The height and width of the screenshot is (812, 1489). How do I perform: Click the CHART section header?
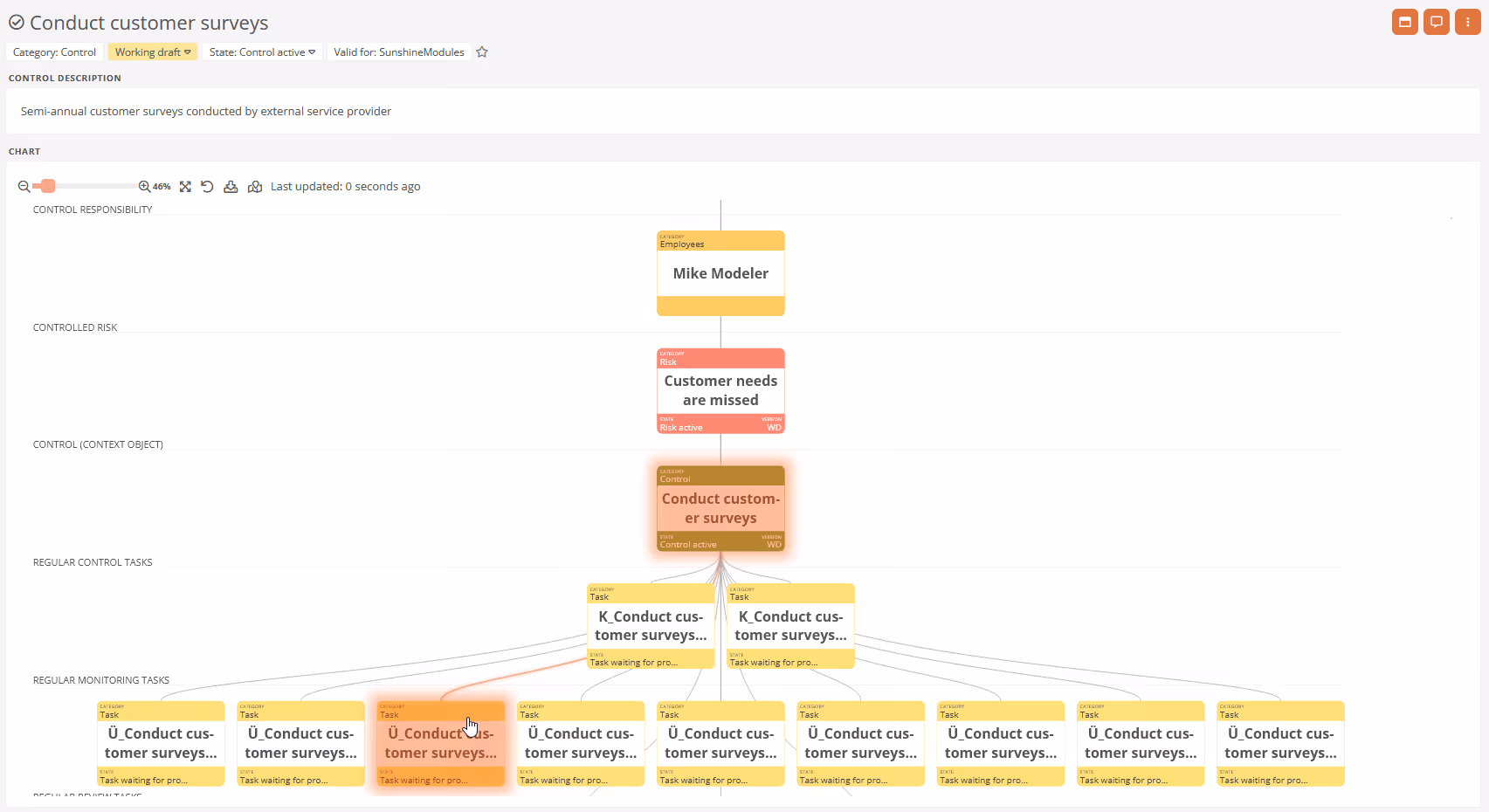[x=24, y=152]
